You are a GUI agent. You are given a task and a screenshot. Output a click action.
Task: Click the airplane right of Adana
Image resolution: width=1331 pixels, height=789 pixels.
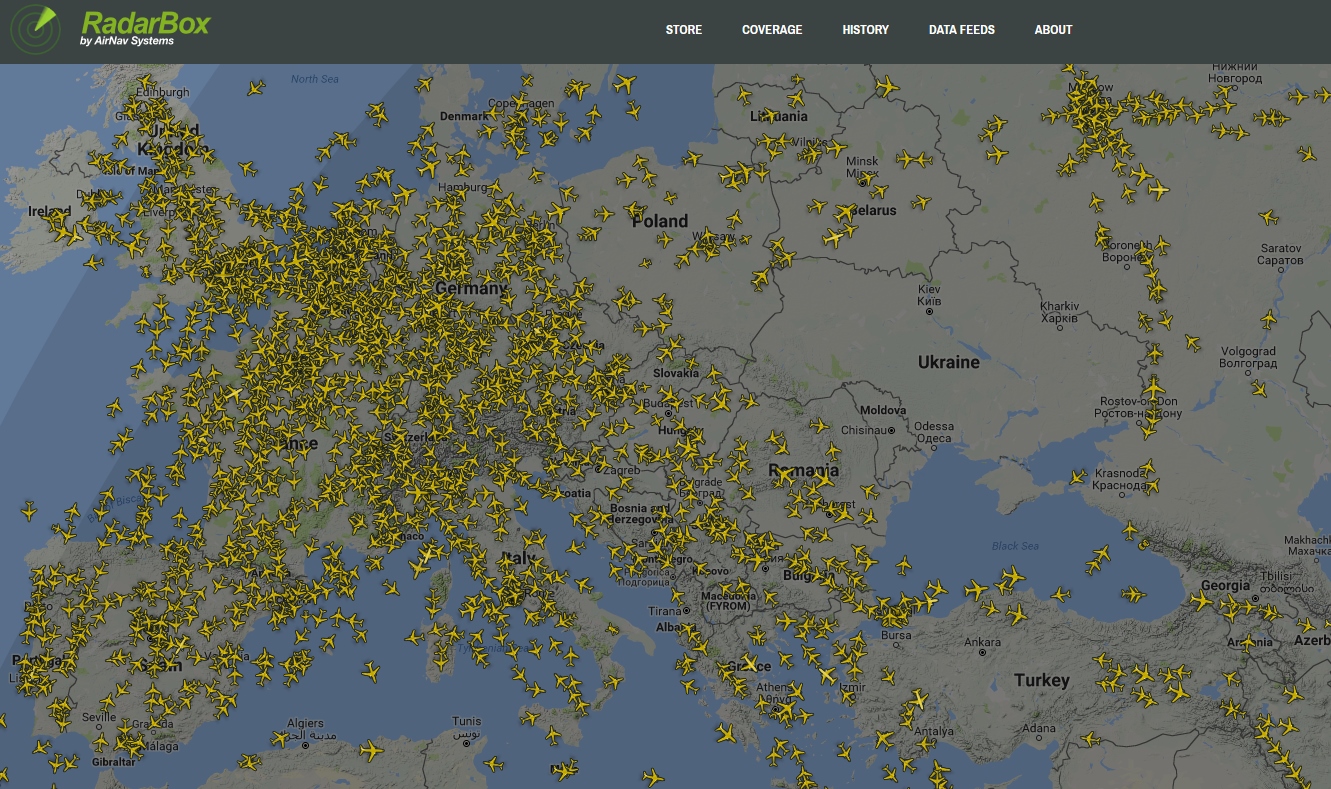[1090, 740]
